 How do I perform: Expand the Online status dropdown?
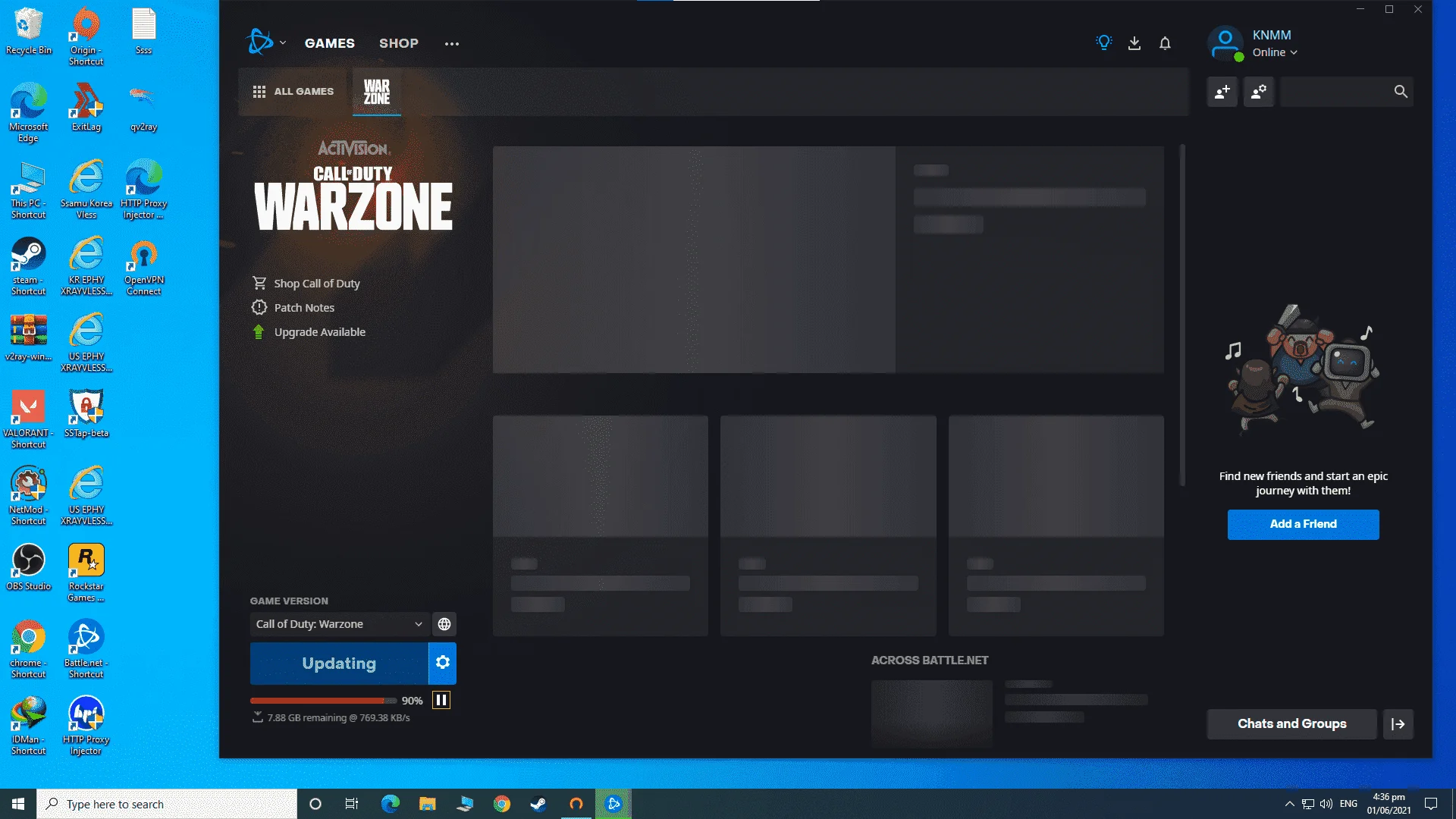coord(1276,52)
